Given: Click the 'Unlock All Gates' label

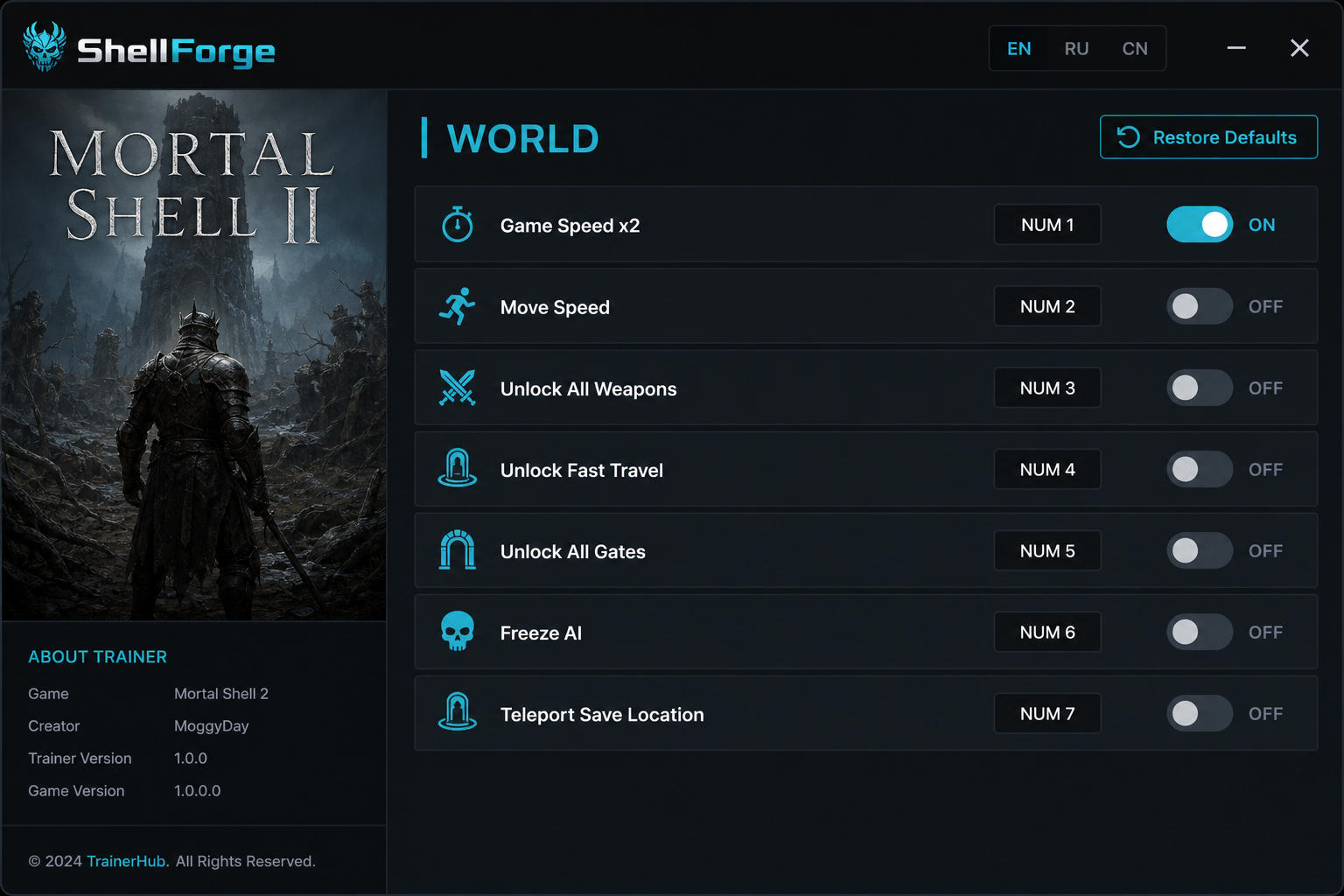Looking at the screenshot, I should click(573, 551).
